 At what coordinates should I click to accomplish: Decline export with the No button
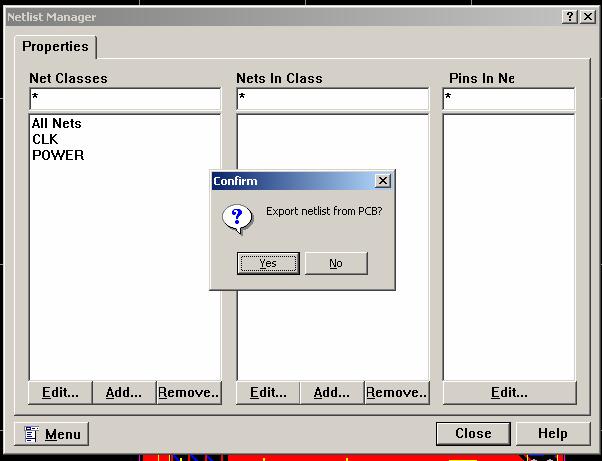336,263
